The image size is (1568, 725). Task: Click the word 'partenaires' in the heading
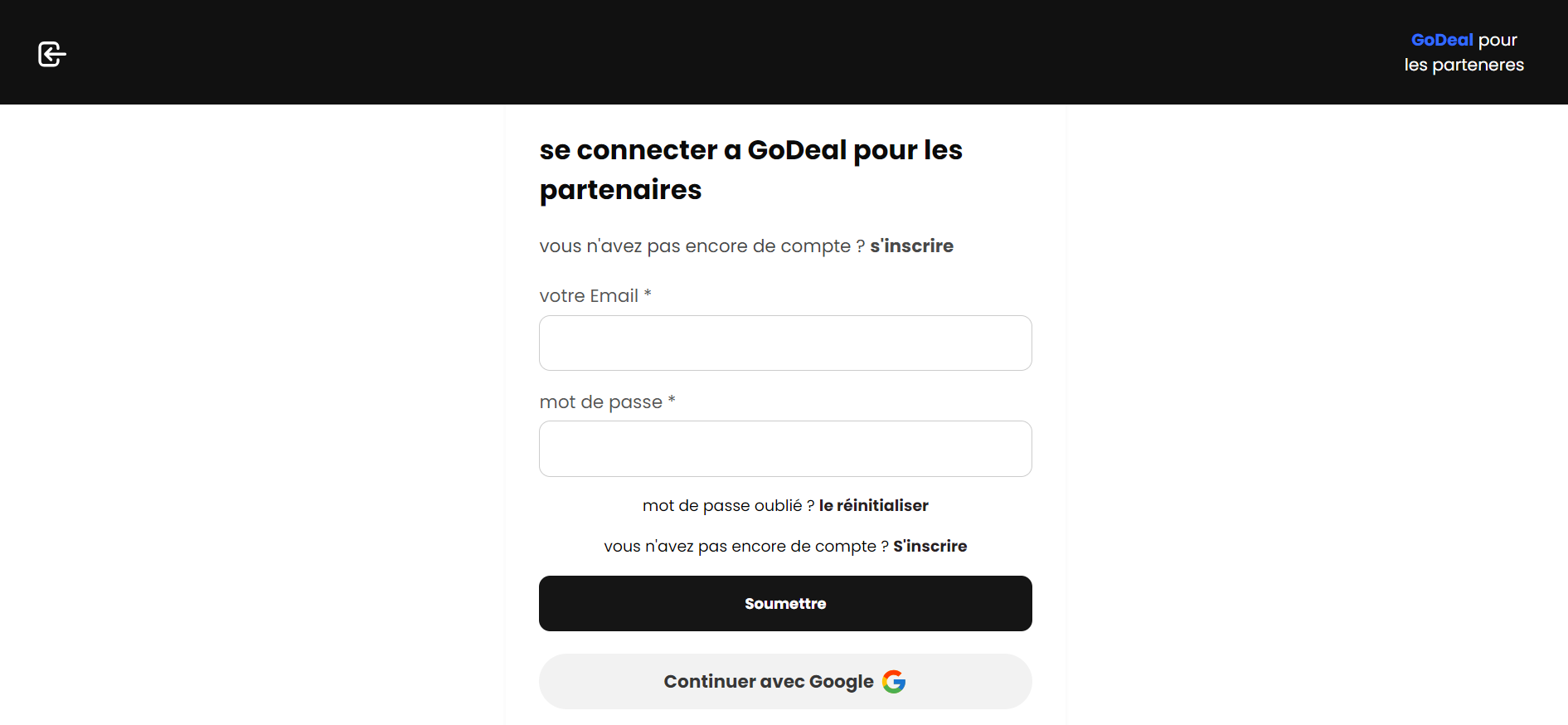620,190
